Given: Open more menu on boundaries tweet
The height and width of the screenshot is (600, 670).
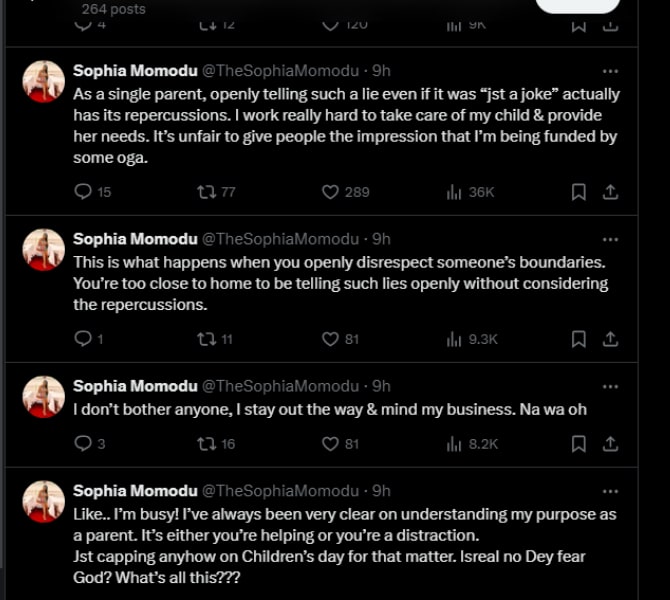Looking at the screenshot, I should [x=610, y=240].
